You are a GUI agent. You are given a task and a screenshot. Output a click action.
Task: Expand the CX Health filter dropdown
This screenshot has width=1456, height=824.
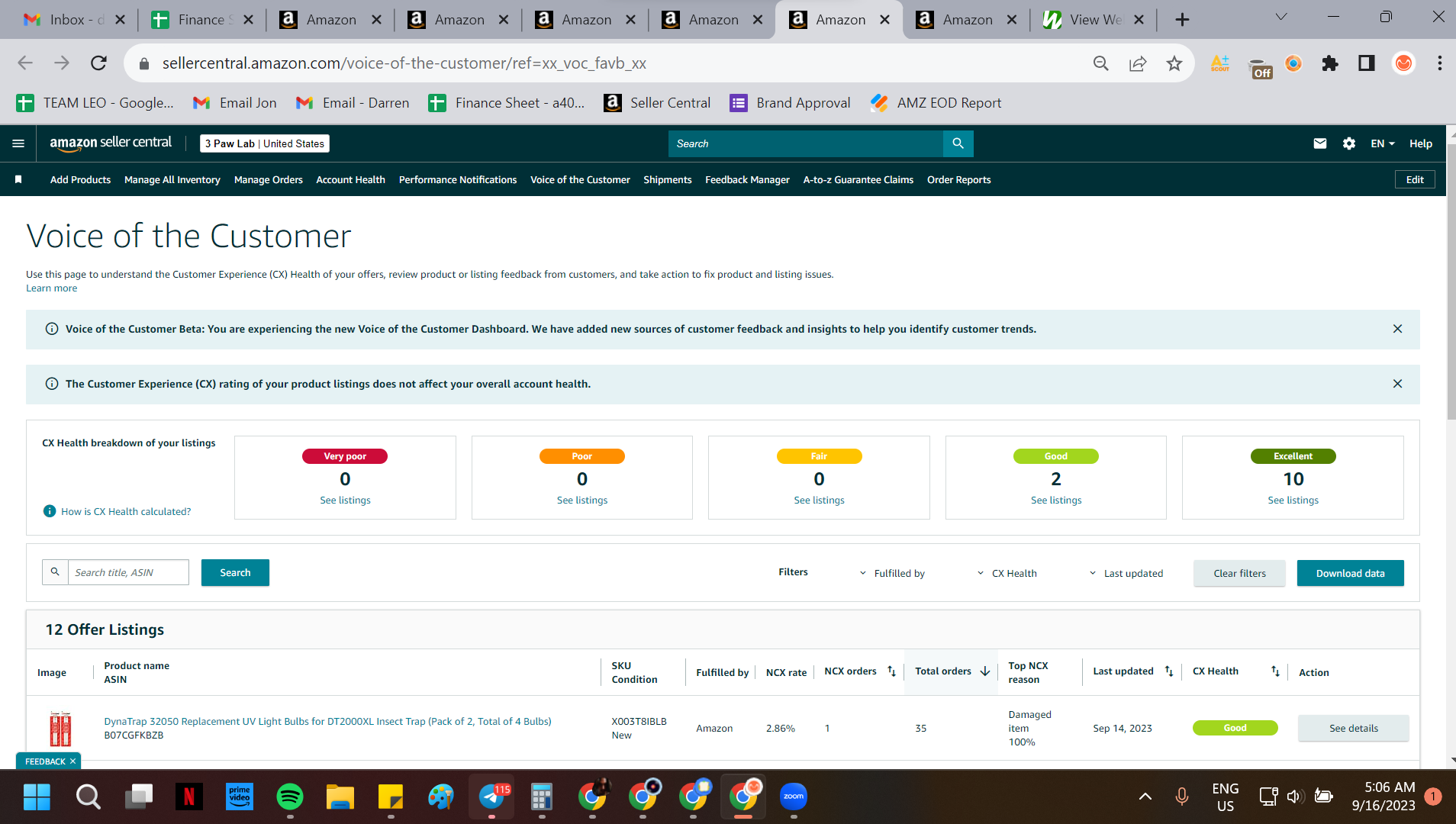(1007, 573)
